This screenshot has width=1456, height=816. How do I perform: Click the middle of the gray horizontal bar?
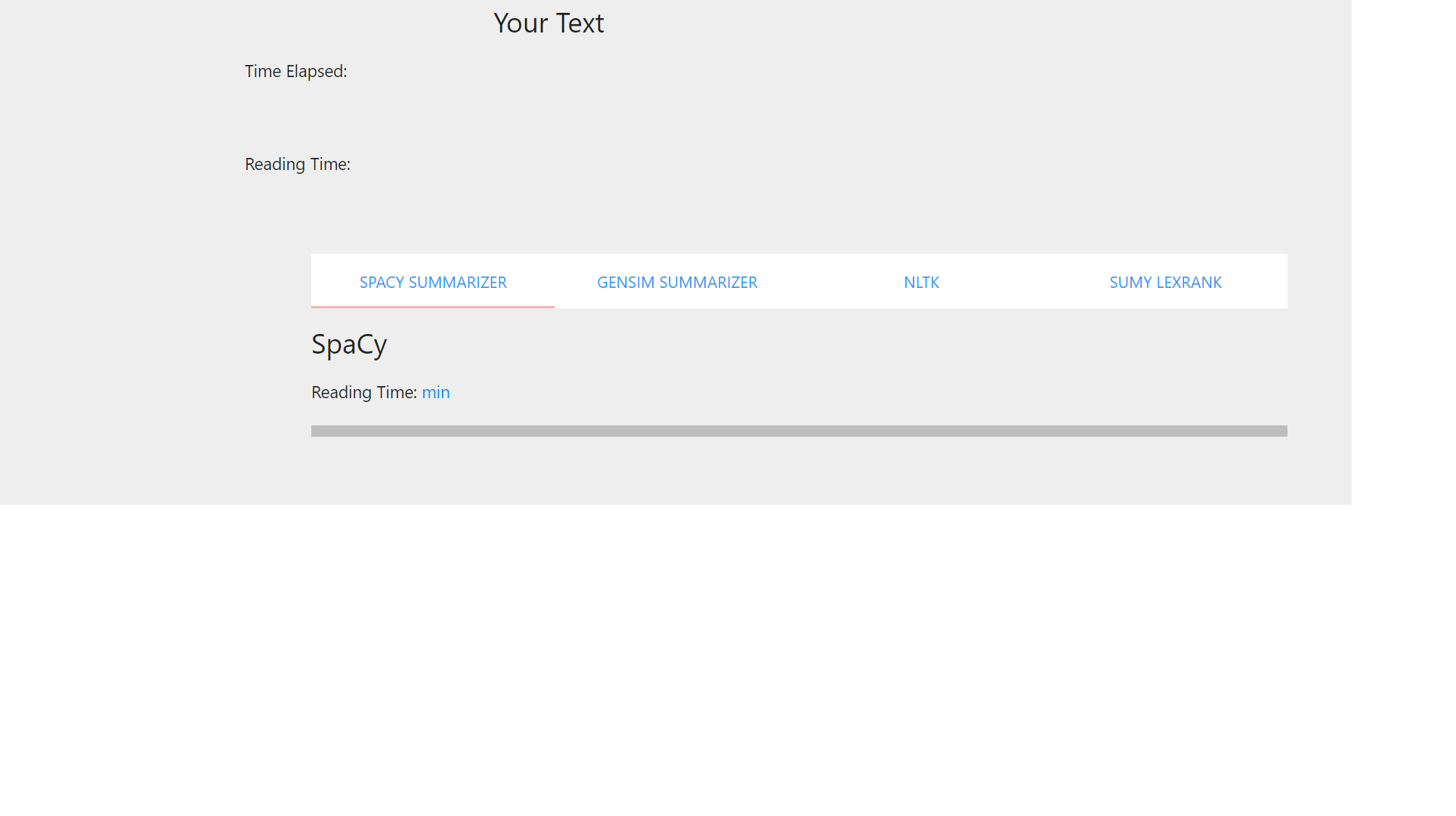click(x=799, y=431)
